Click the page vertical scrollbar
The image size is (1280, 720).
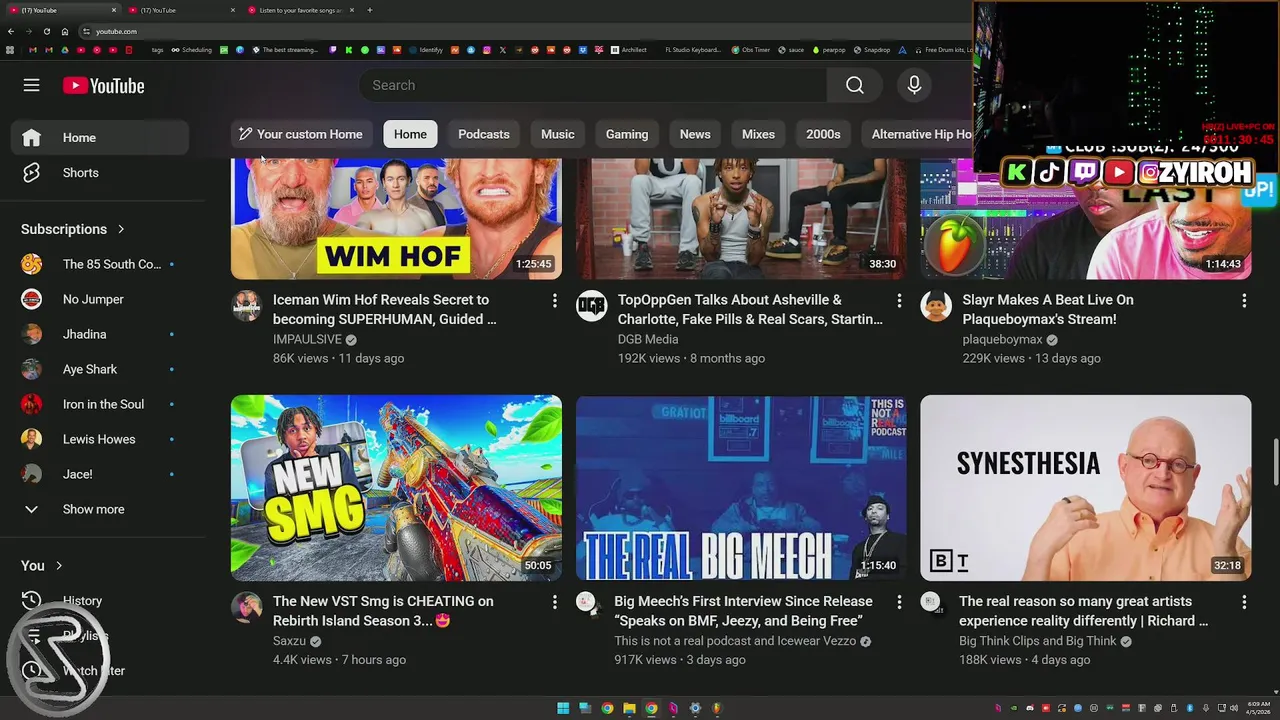point(1275,463)
